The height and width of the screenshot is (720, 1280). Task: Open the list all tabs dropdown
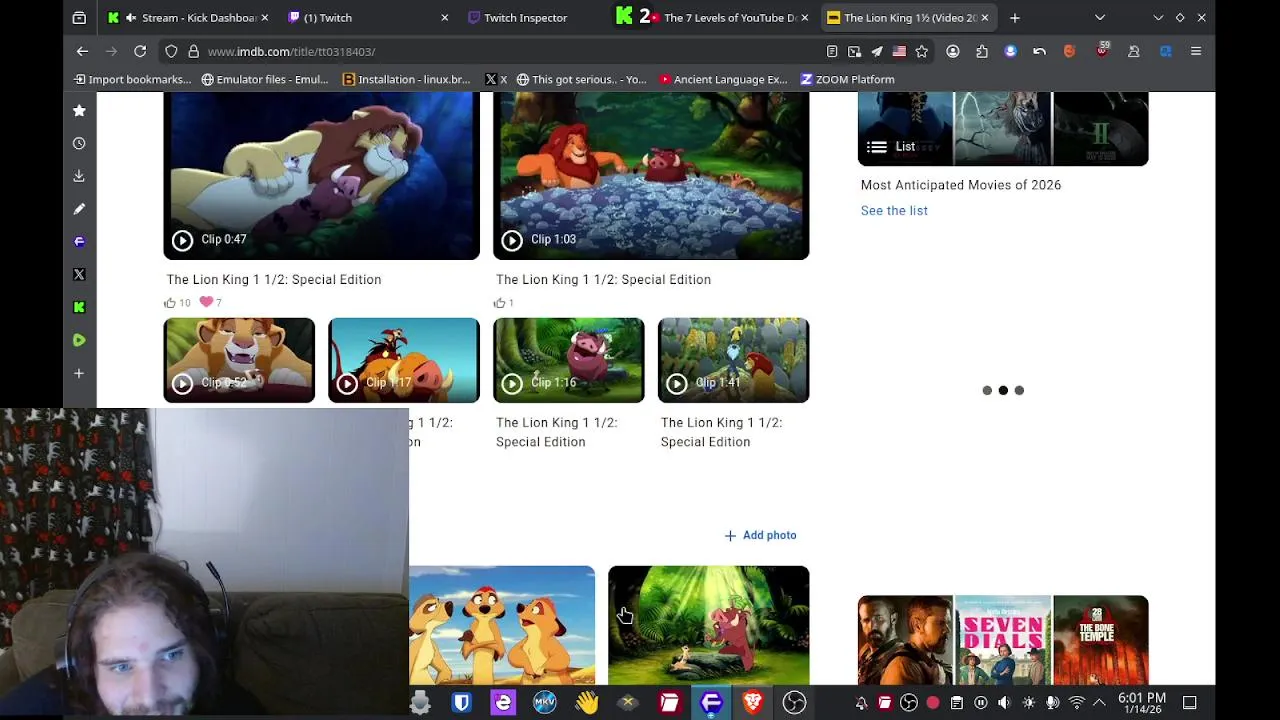tap(1100, 17)
